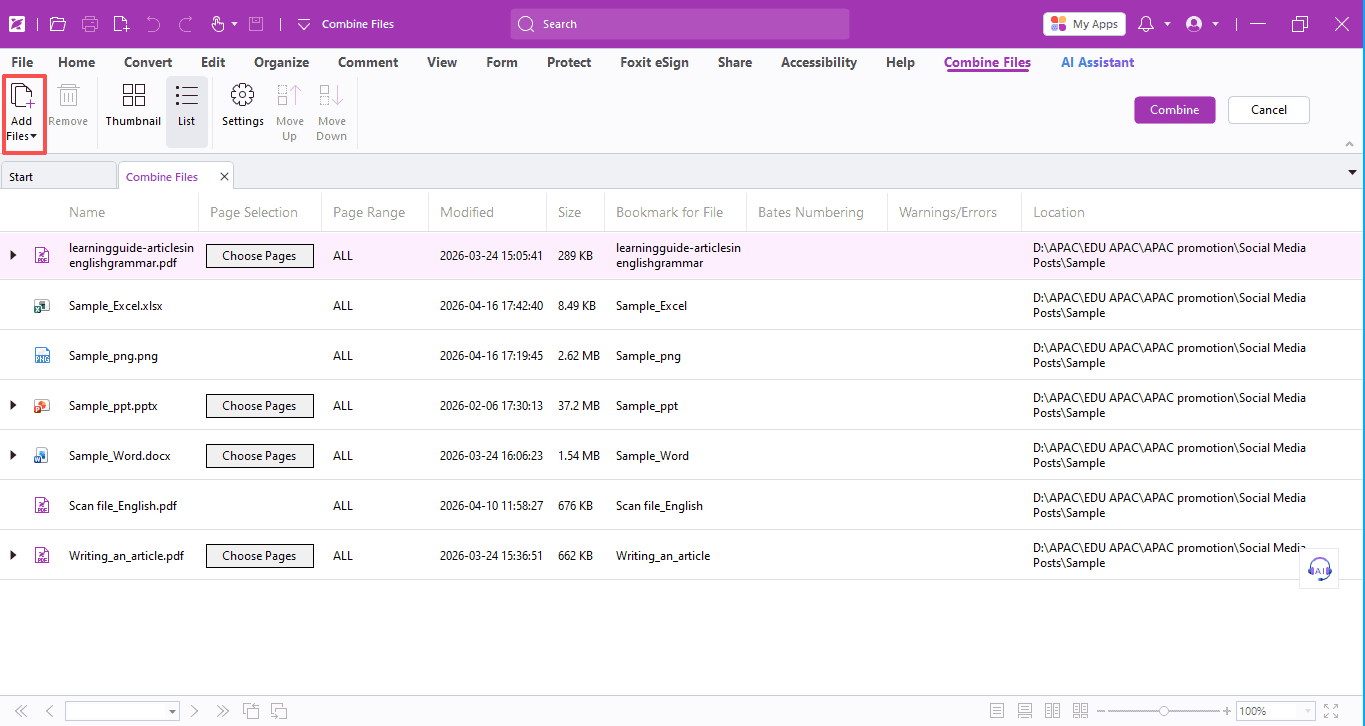Switch to the Start document tab

(58, 176)
